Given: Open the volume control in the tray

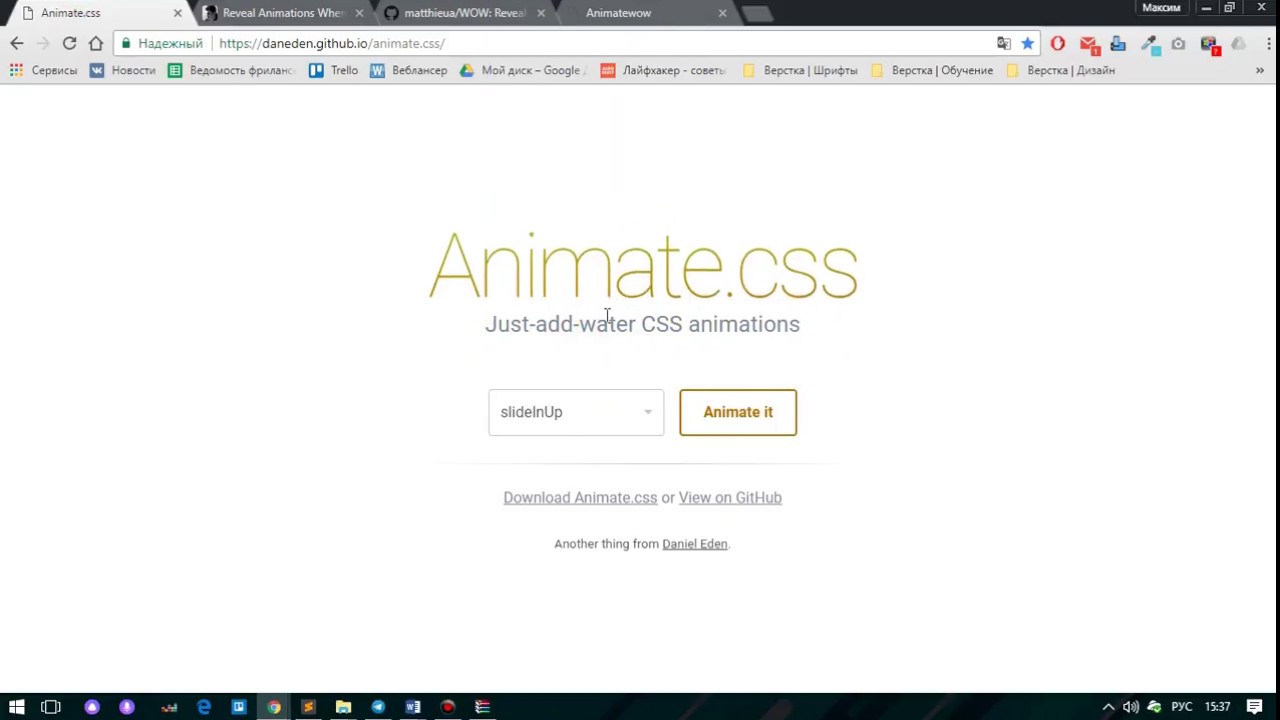Looking at the screenshot, I should tap(1131, 707).
